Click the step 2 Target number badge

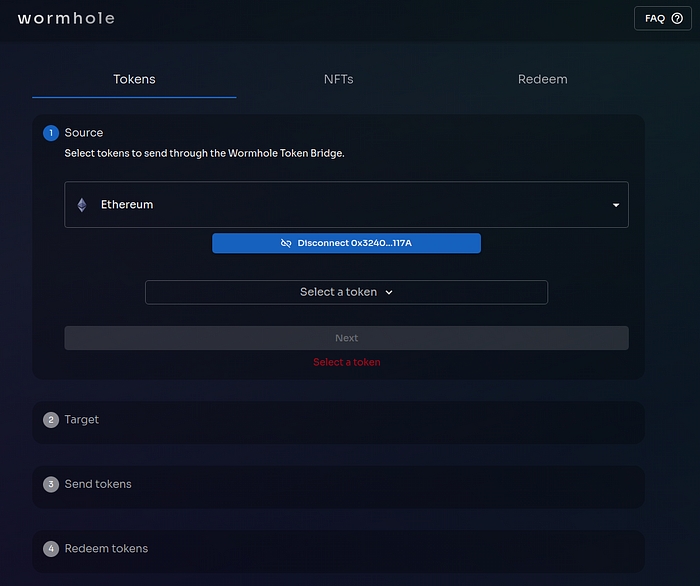(x=51, y=420)
